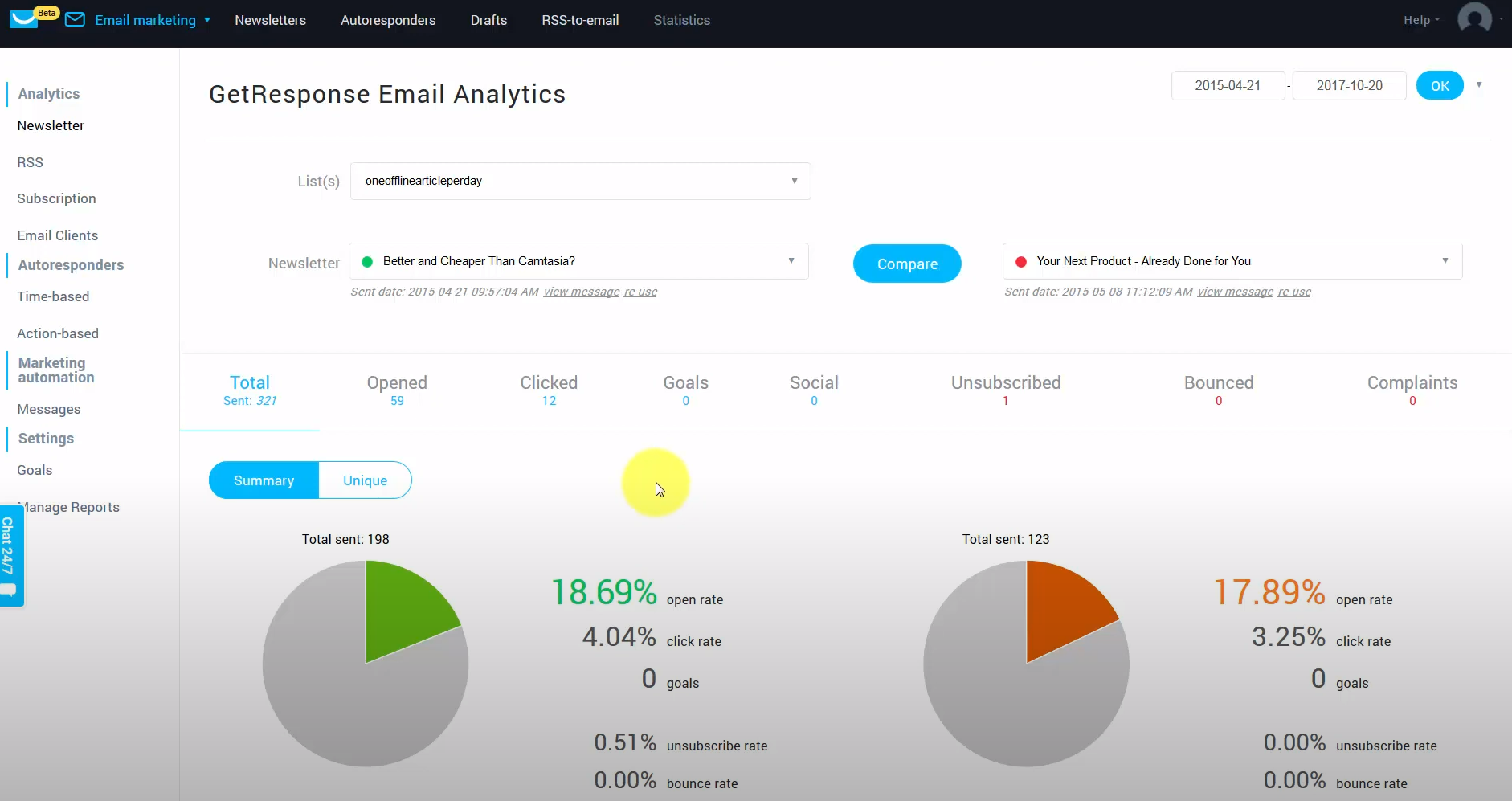Switch to Unique view
1512x801 pixels.
(365, 480)
